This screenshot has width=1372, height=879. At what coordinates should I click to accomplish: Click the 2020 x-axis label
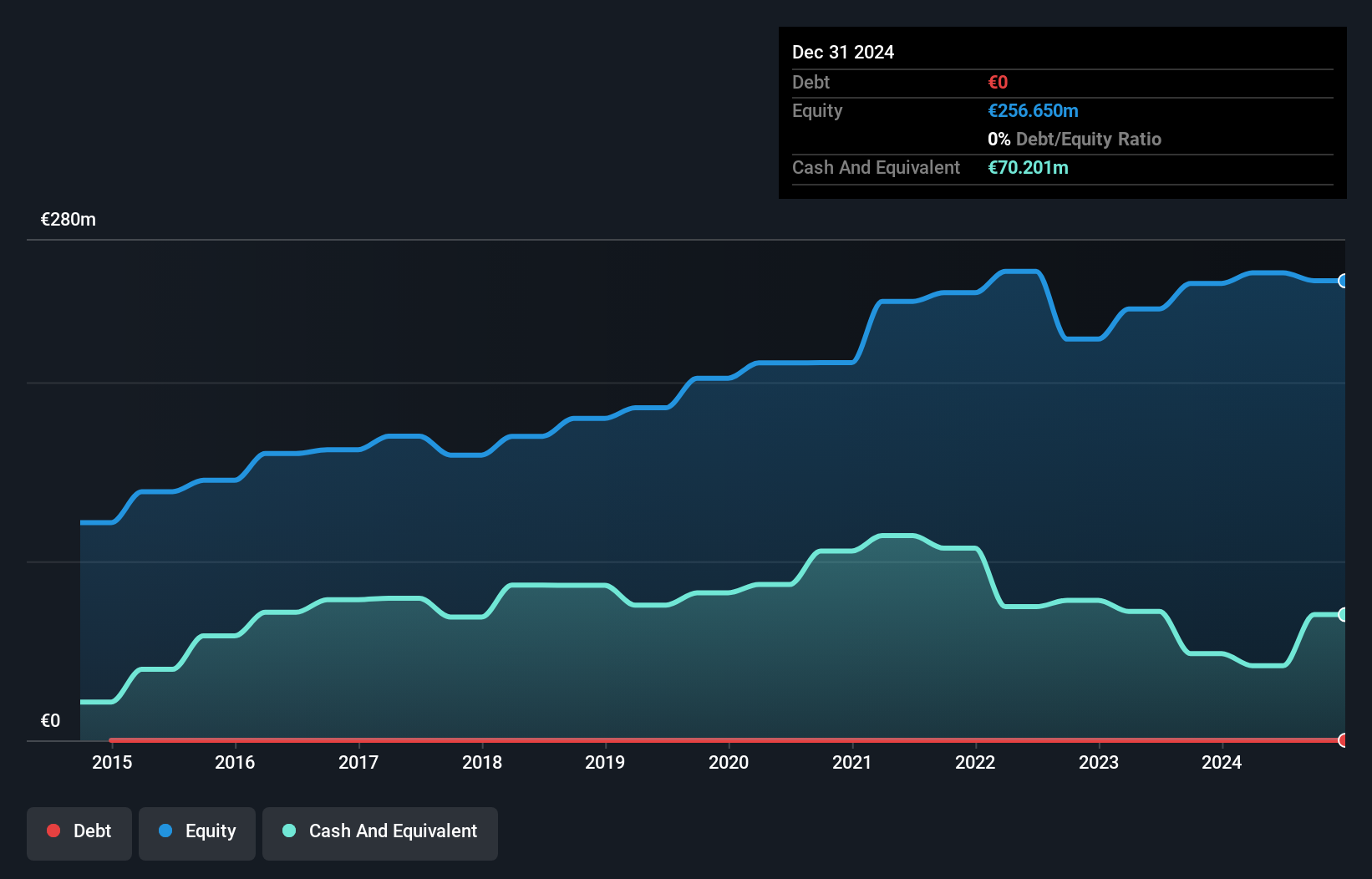[729, 762]
